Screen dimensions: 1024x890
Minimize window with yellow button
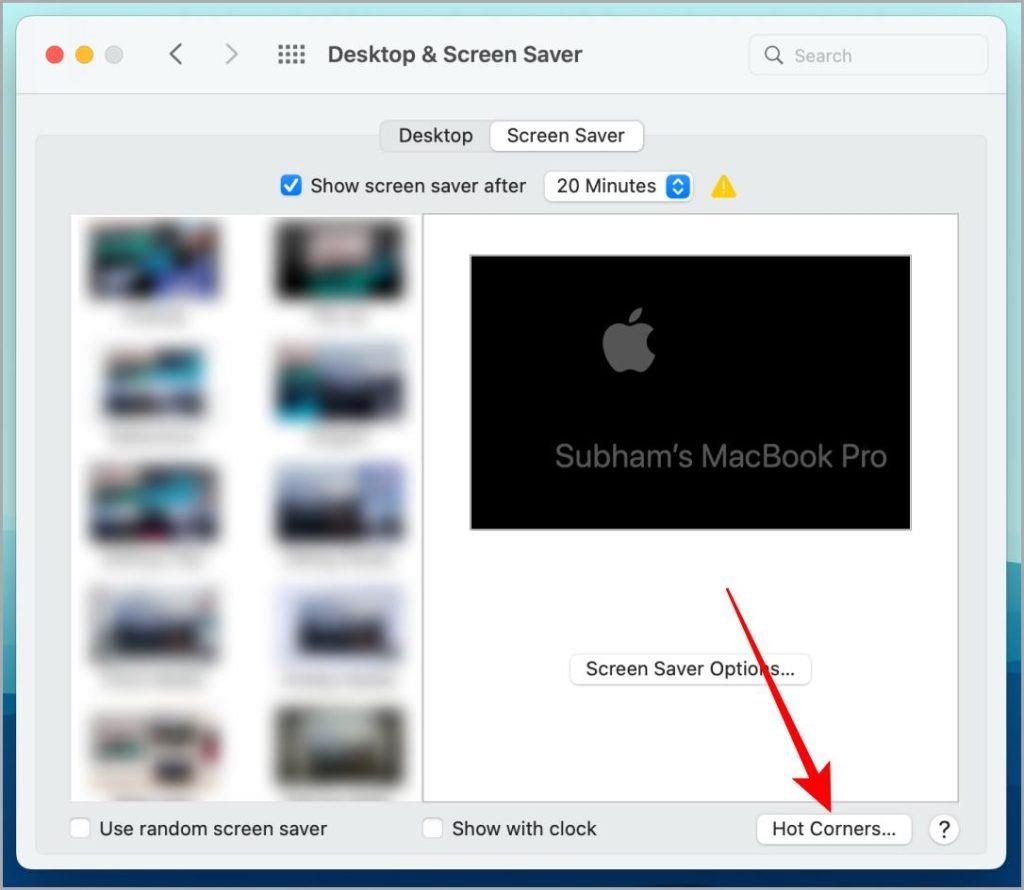[x=84, y=55]
